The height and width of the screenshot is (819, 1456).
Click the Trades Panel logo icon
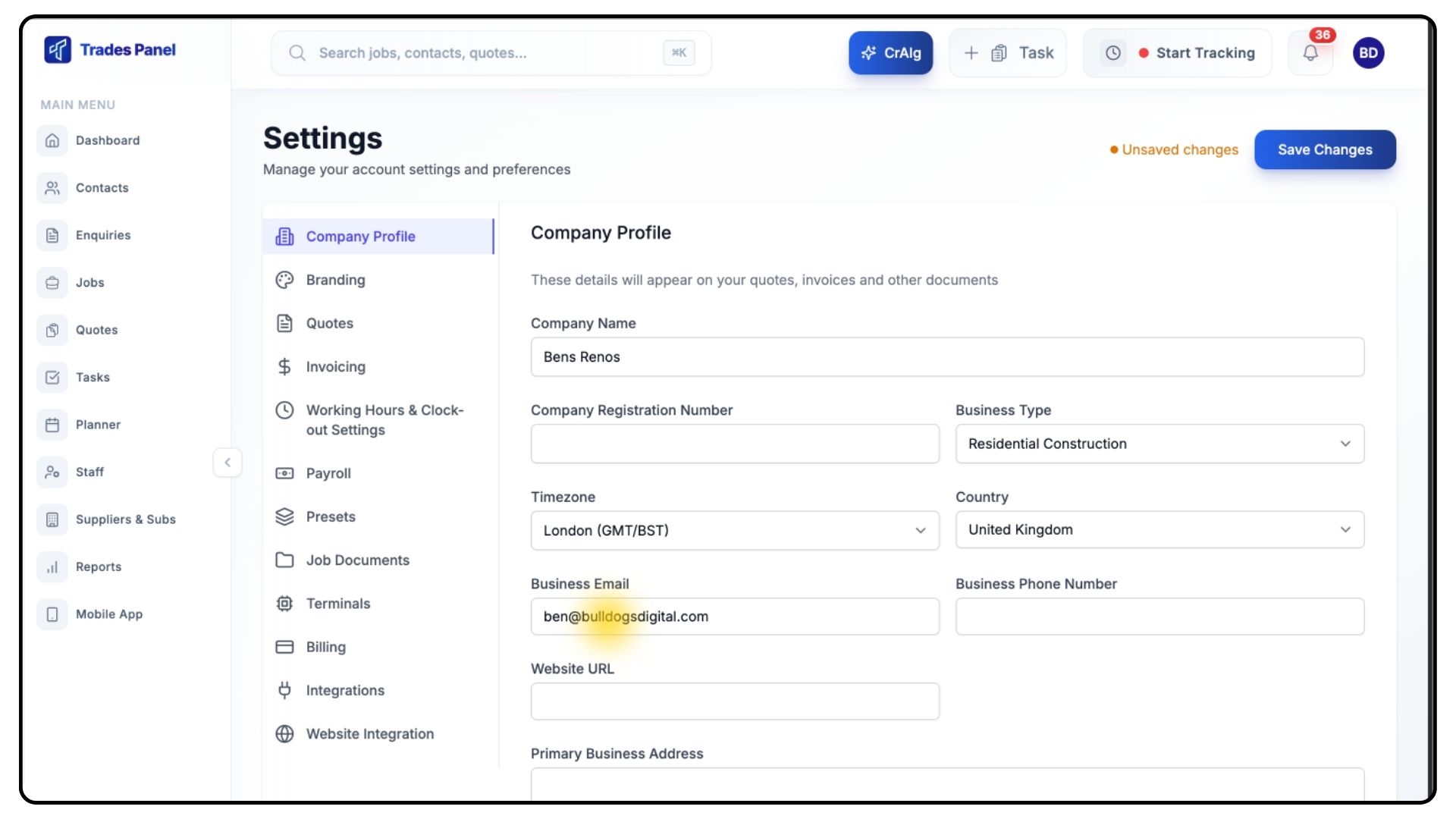[58, 50]
